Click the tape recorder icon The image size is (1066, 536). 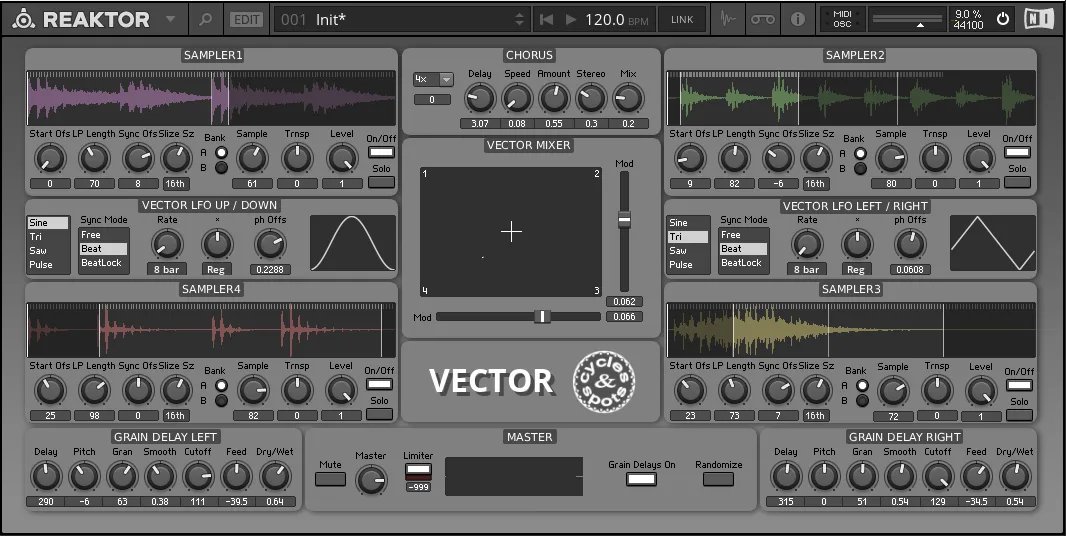tap(763, 19)
